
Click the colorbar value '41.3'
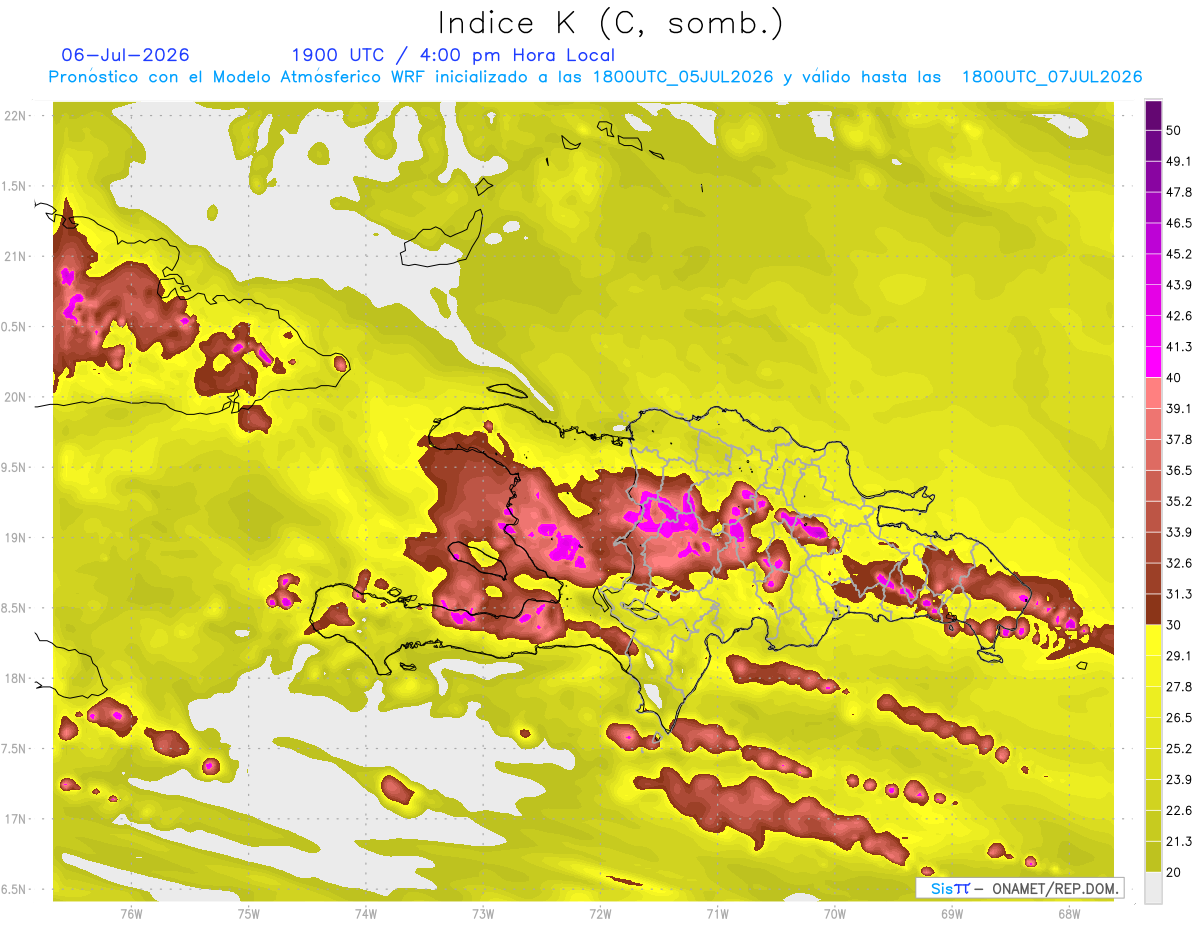coord(1179,347)
